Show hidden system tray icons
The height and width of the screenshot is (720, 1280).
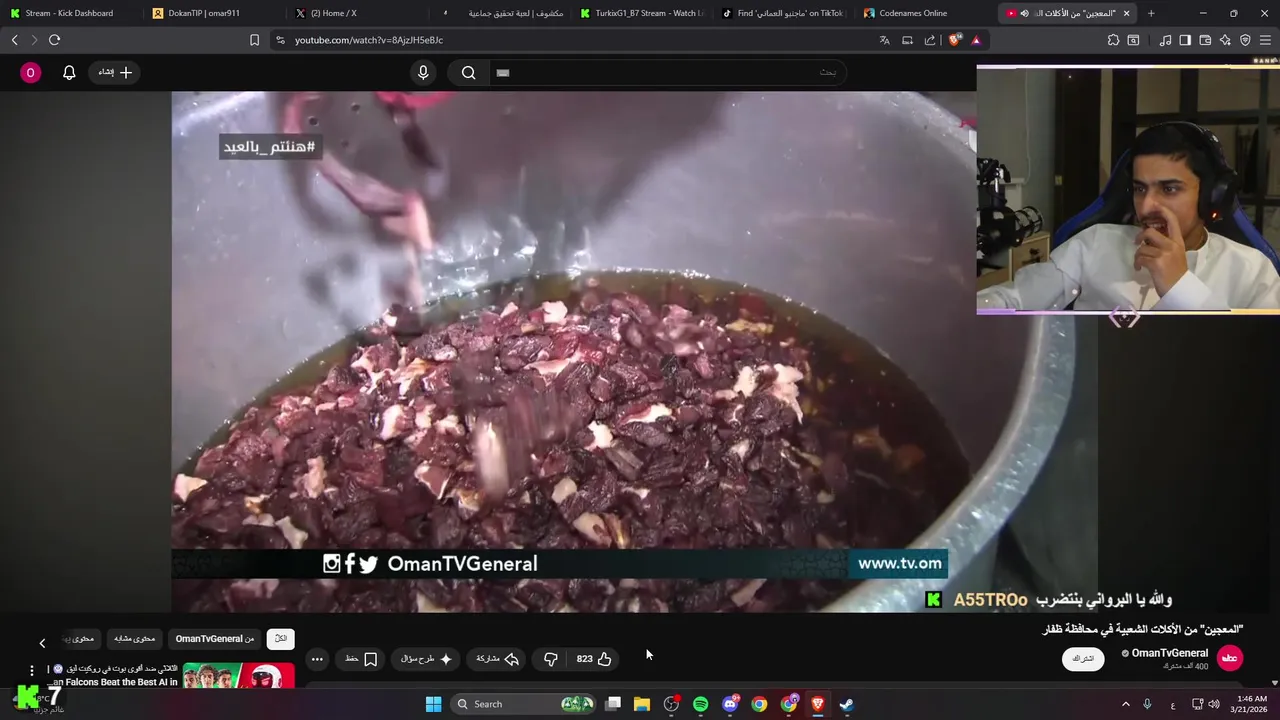1125,704
